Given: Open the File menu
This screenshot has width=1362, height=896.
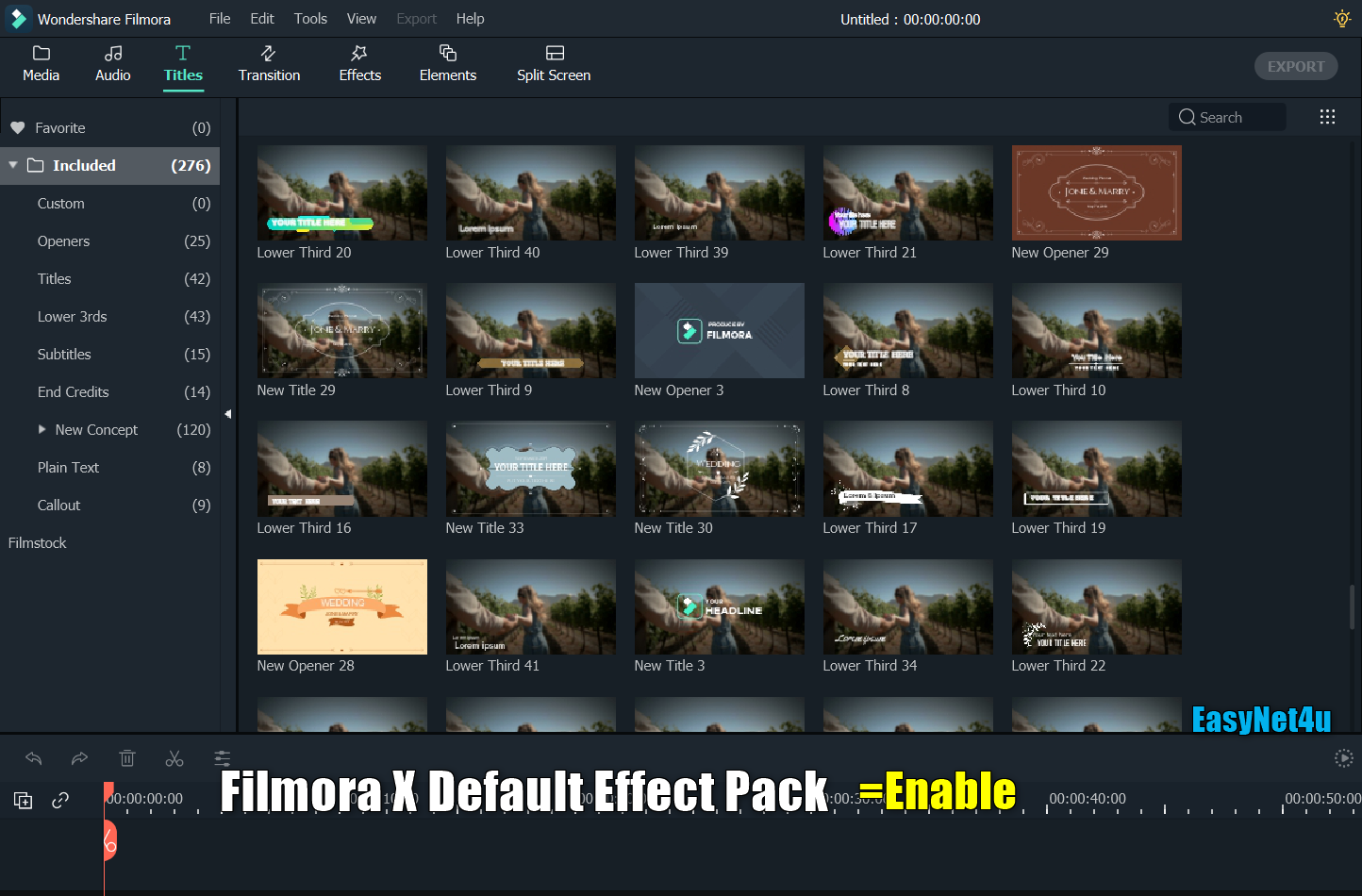Looking at the screenshot, I should [219, 18].
